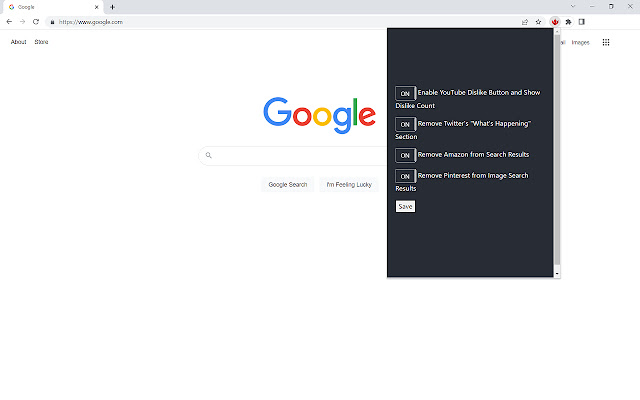Viewport: 640px width, 400px height.
Task: Toggle ON switch for Remove Pinterest results
Action: pyautogui.click(x=405, y=176)
